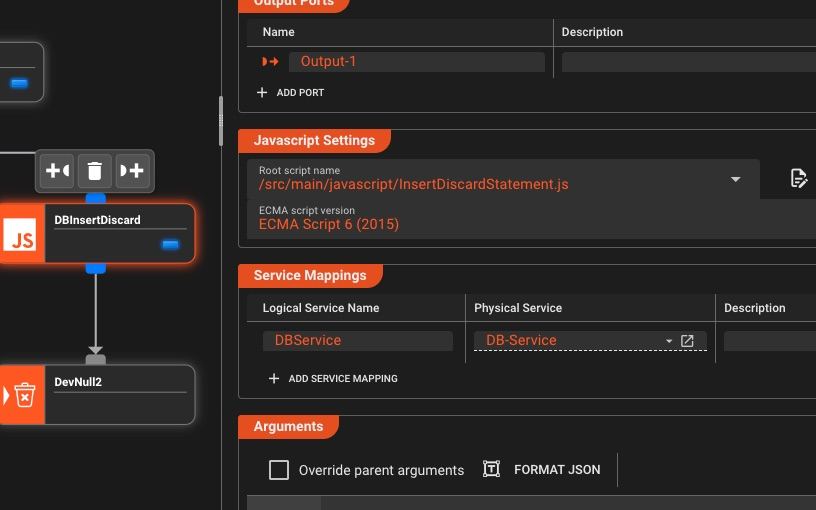Click the panel splitter handle
Screen dimensions: 816x510
coord(221,121)
